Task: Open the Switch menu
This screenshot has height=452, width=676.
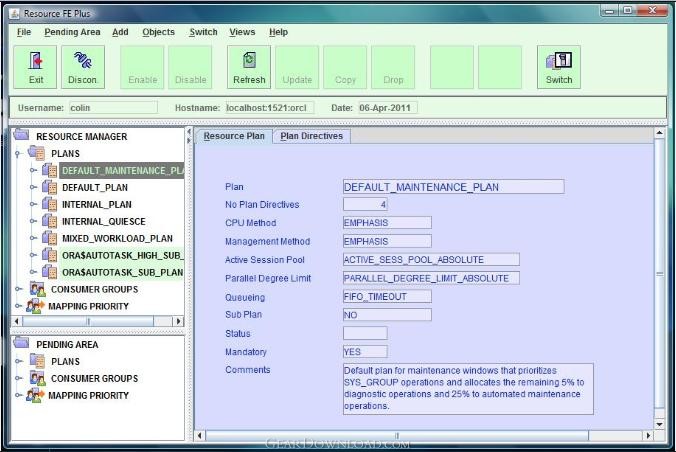Action: coord(203,32)
